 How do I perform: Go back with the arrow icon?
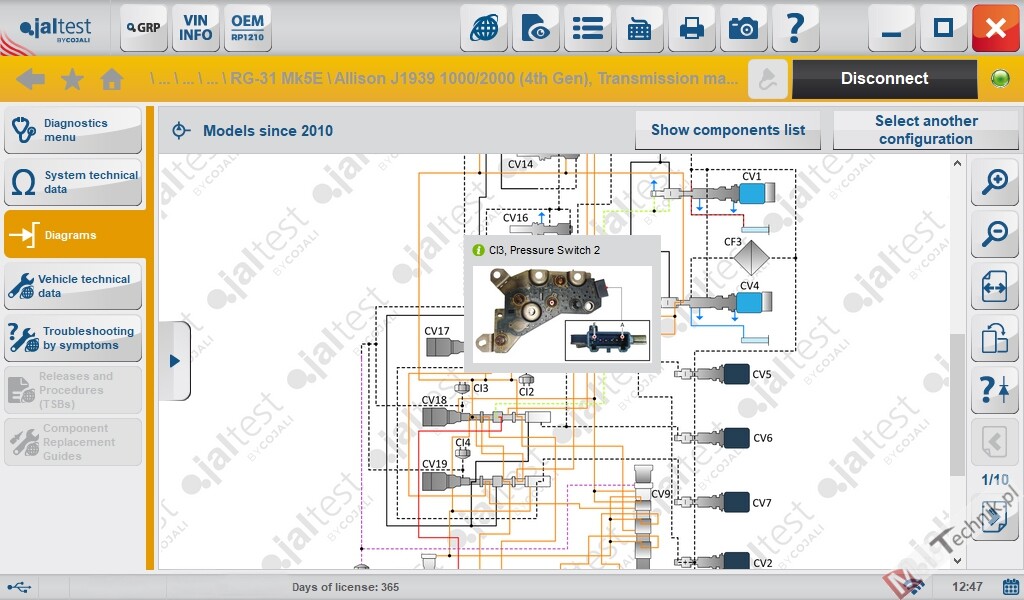click(x=30, y=79)
